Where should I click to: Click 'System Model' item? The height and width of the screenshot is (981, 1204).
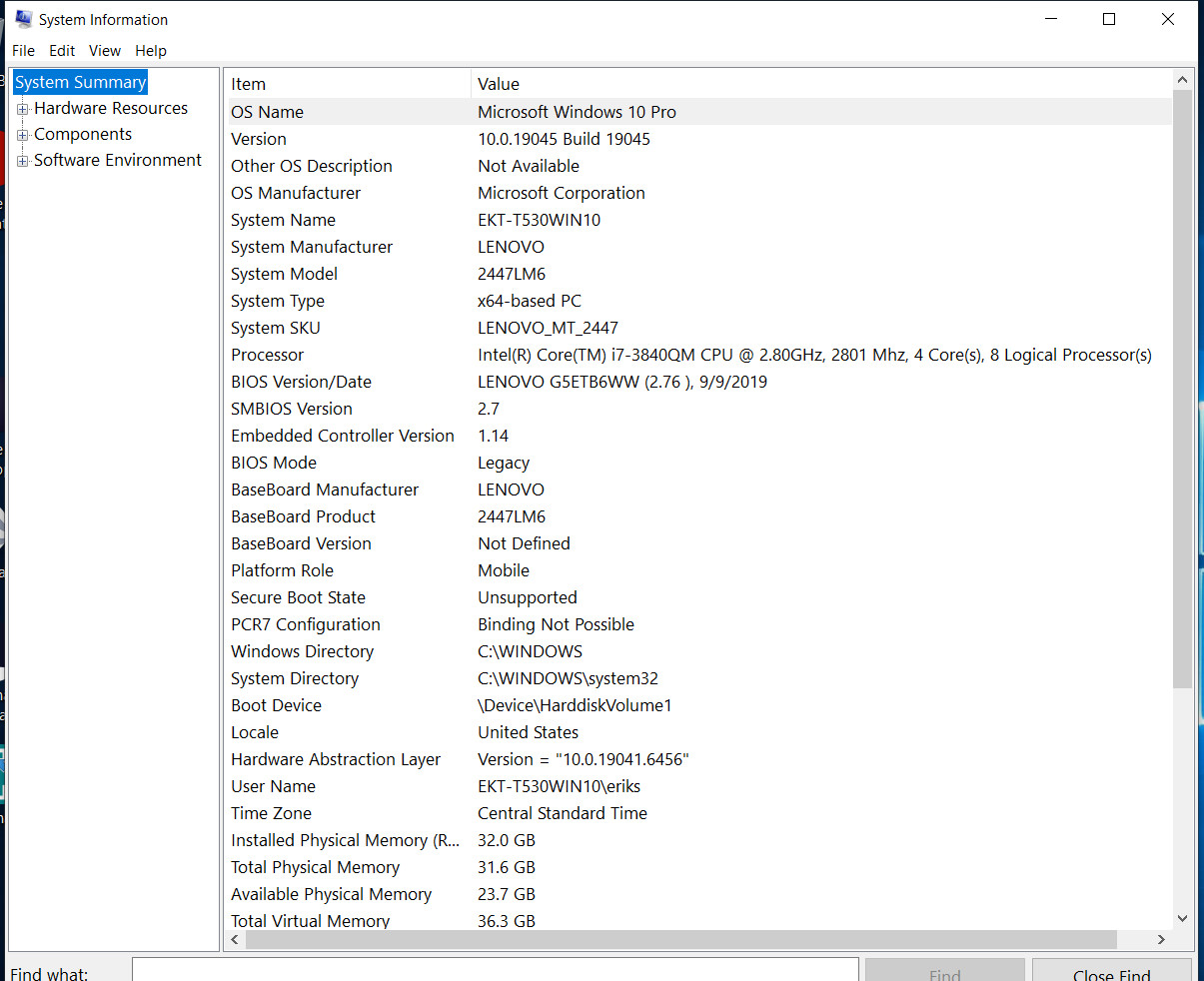point(285,274)
